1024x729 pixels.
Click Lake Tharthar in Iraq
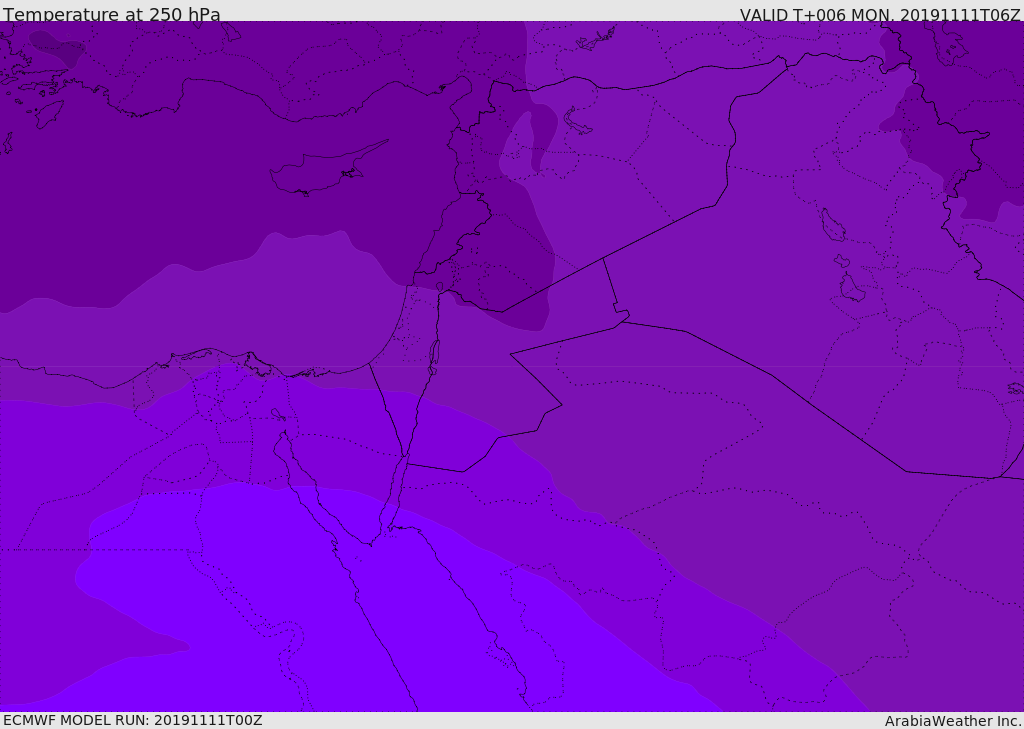pyautogui.click(x=832, y=225)
